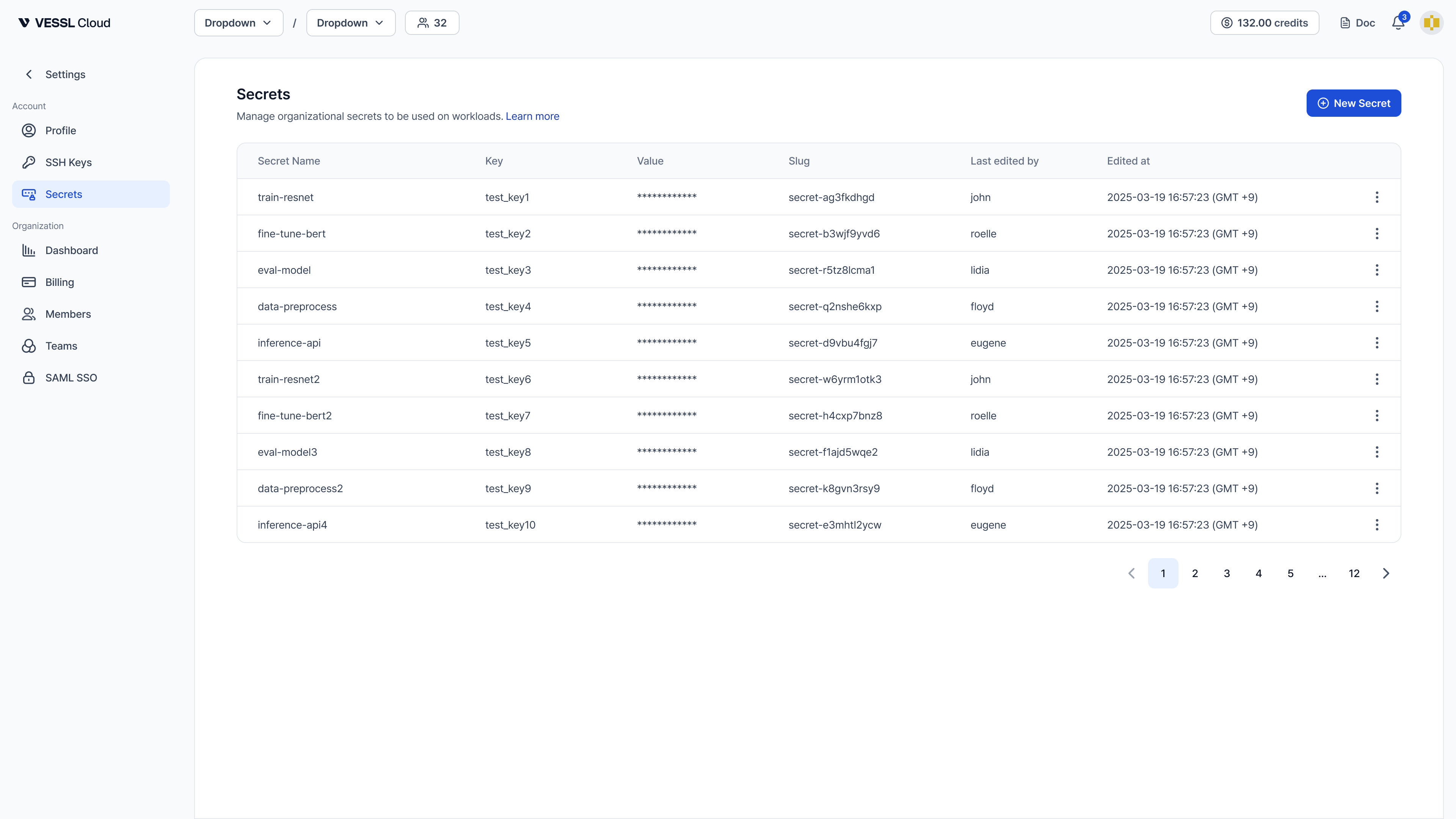1456x819 pixels.
Task: Click key test_key3
Action: [508, 270]
